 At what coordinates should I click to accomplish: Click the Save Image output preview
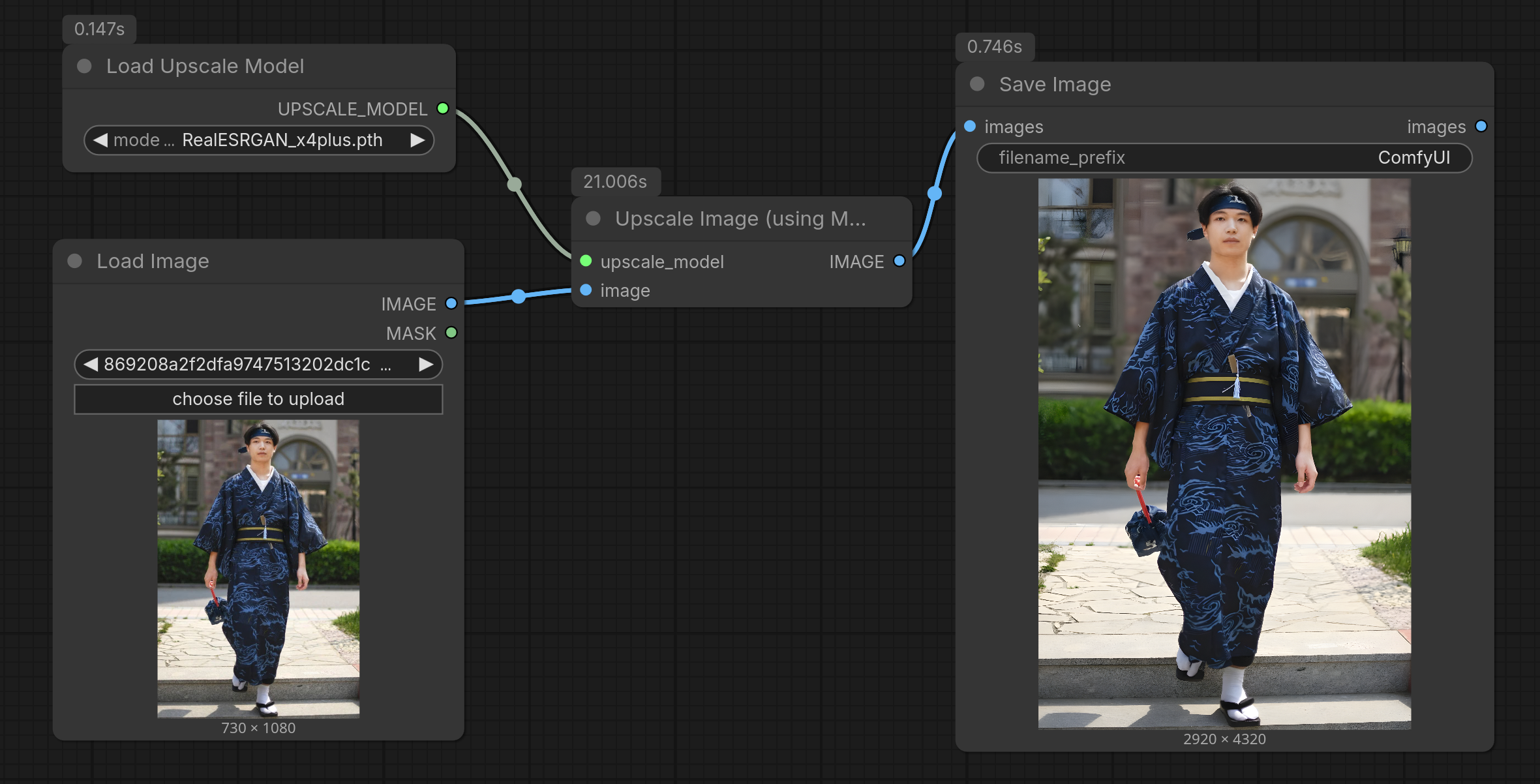1224,454
